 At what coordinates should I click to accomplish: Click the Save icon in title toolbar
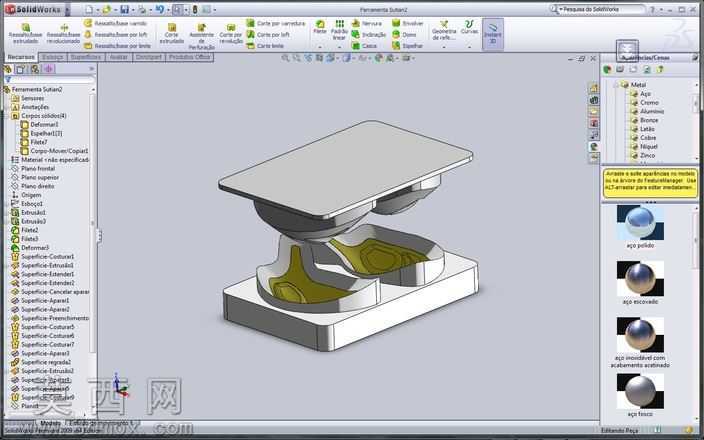click(124, 9)
